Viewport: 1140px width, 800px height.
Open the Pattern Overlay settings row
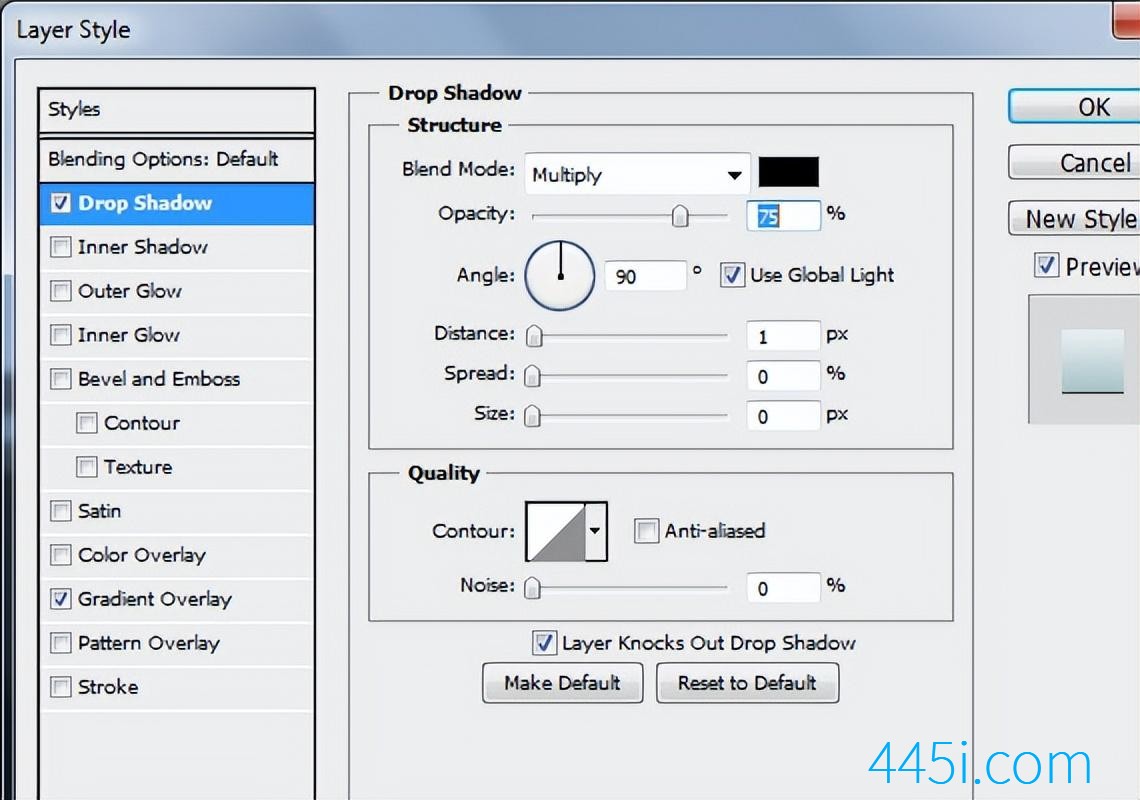point(177,643)
